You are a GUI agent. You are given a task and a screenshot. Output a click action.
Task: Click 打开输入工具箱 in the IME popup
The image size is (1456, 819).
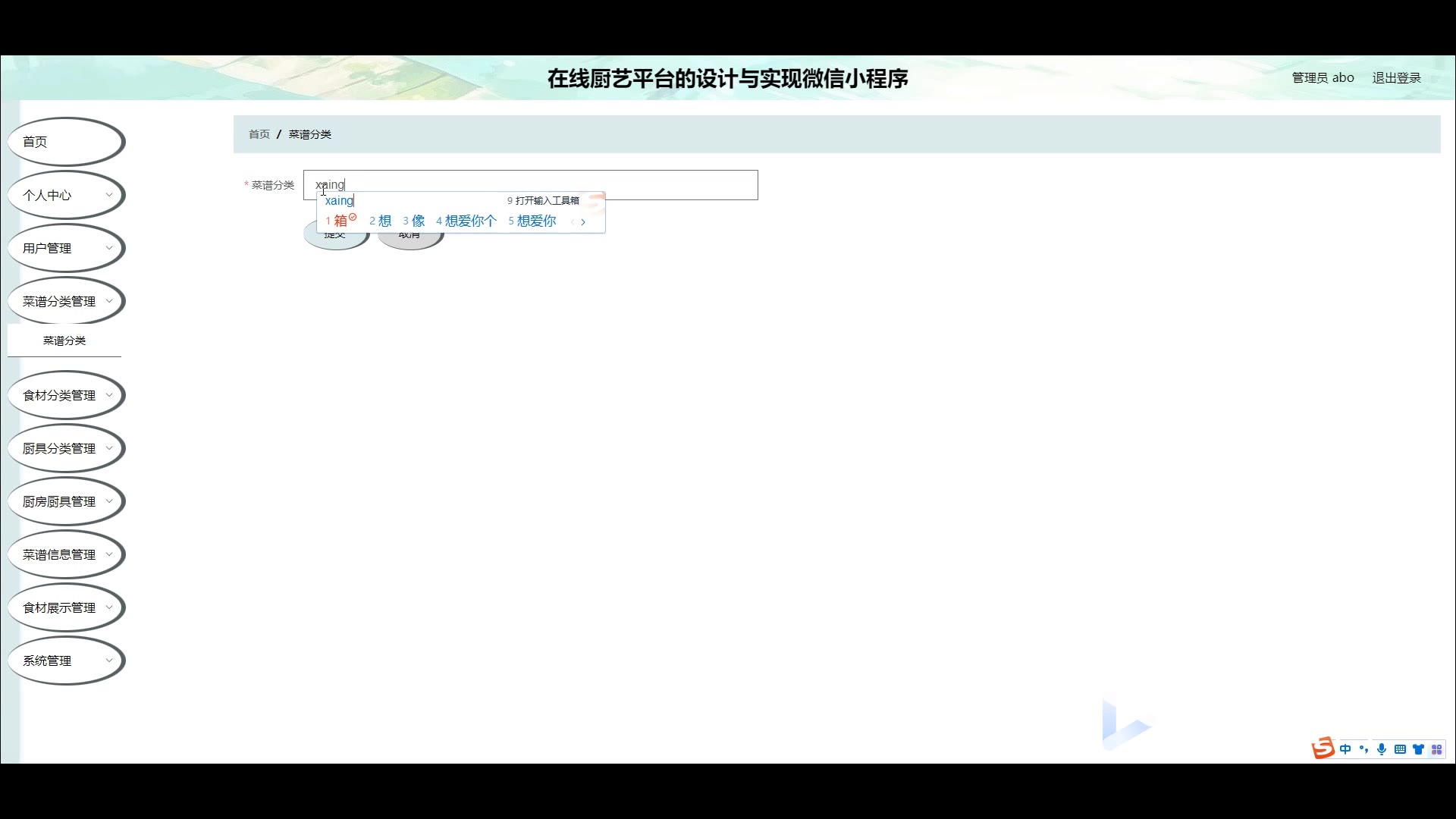tap(546, 201)
